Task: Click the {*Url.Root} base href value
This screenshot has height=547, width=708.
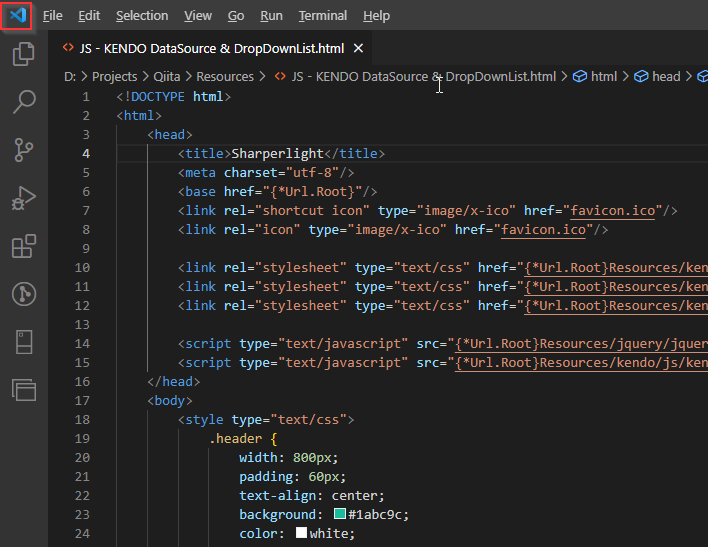Action: (x=312, y=192)
